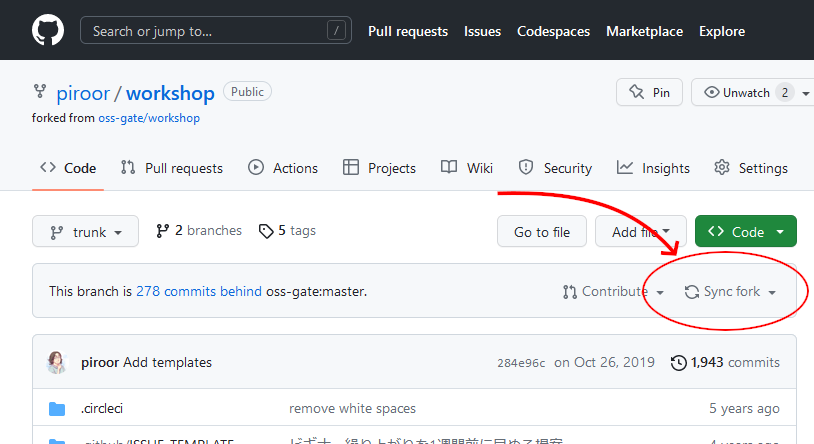Click the Oct 26, 2019 commit date

pos(604,362)
